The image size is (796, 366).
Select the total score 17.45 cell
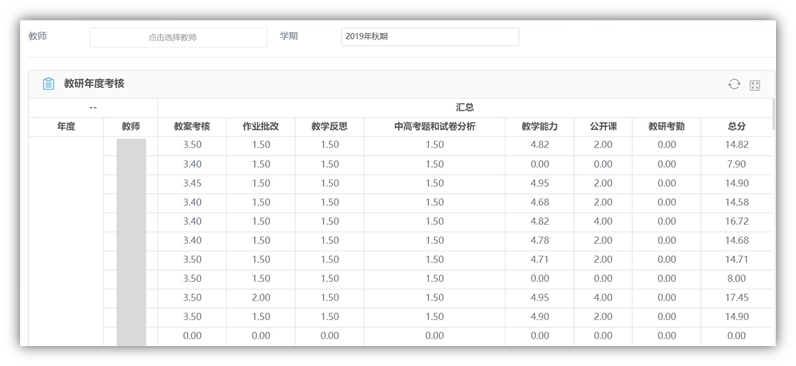click(737, 297)
